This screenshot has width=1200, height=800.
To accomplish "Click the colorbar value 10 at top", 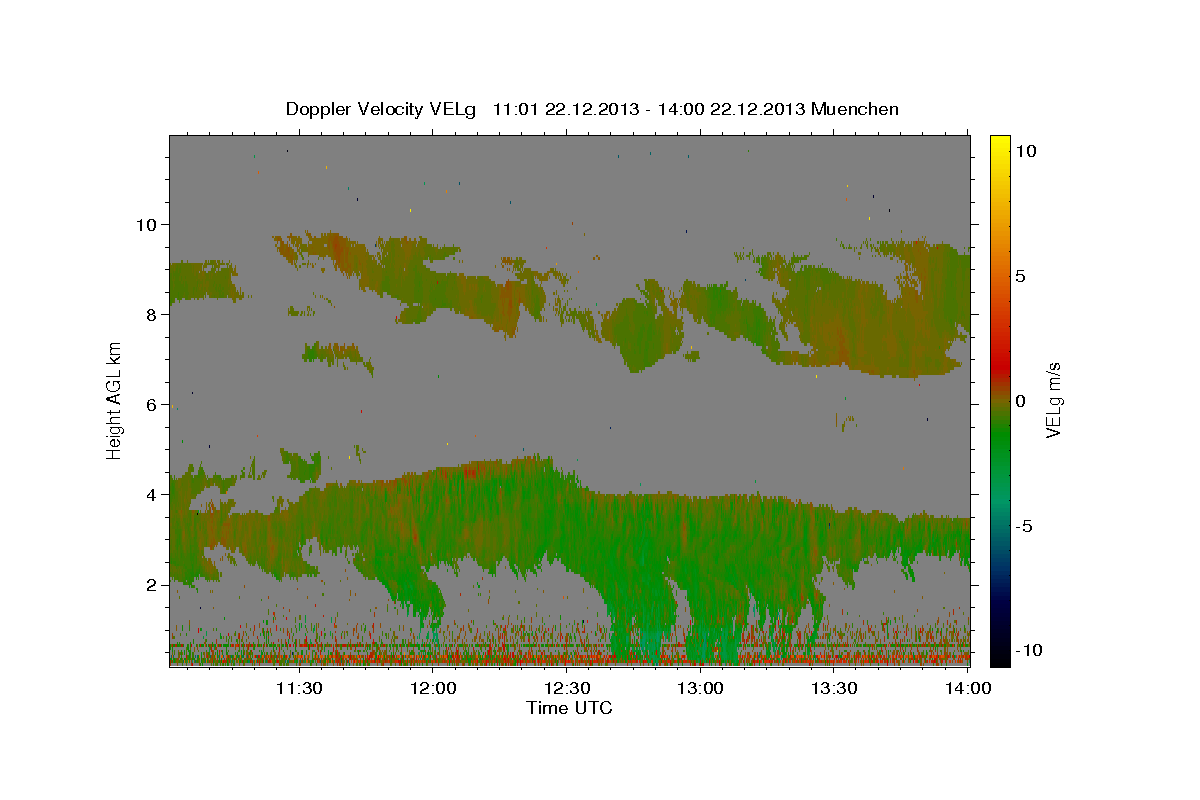I will click(1025, 150).
